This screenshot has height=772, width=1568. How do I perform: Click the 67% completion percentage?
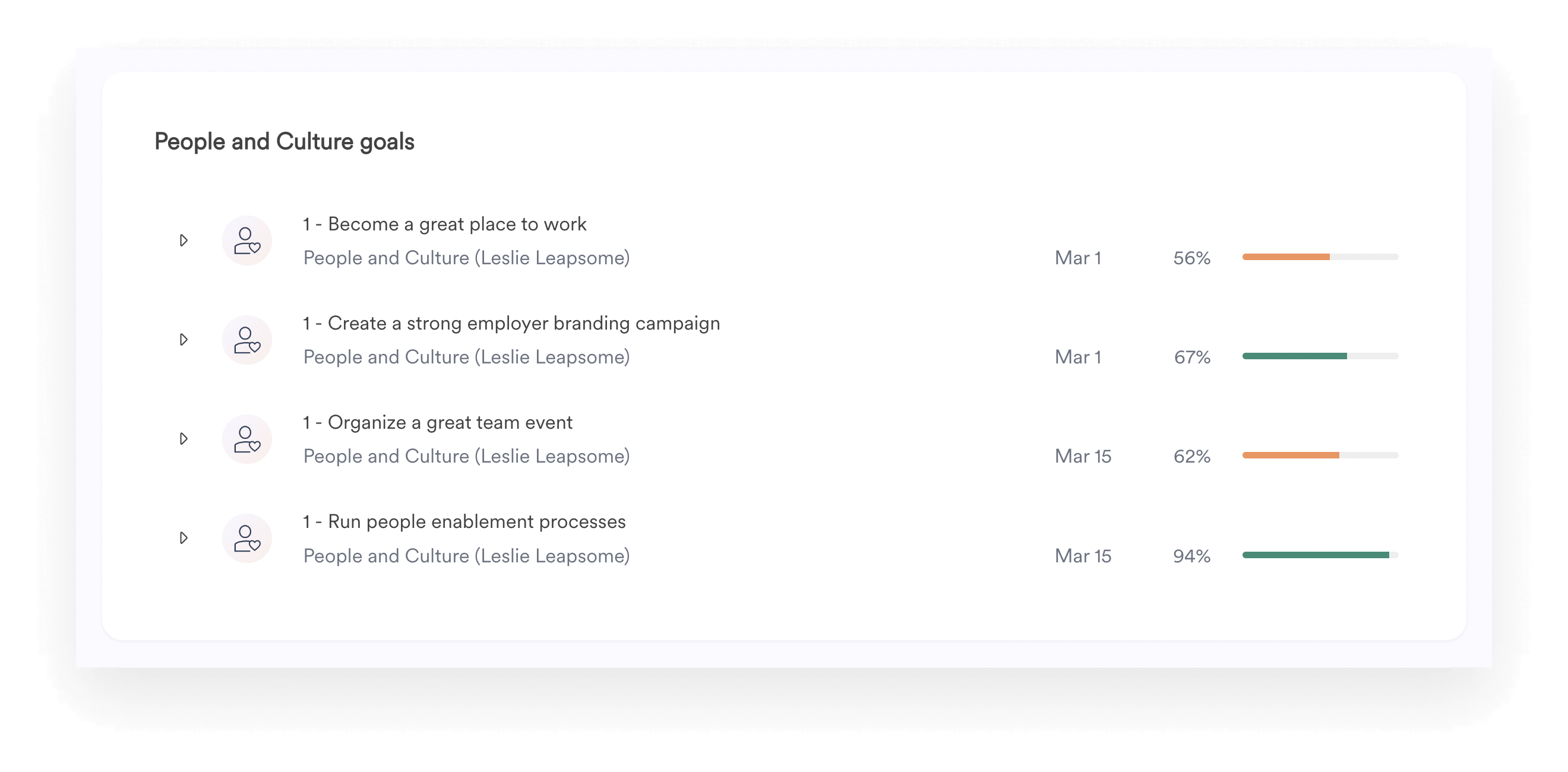click(1191, 357)
